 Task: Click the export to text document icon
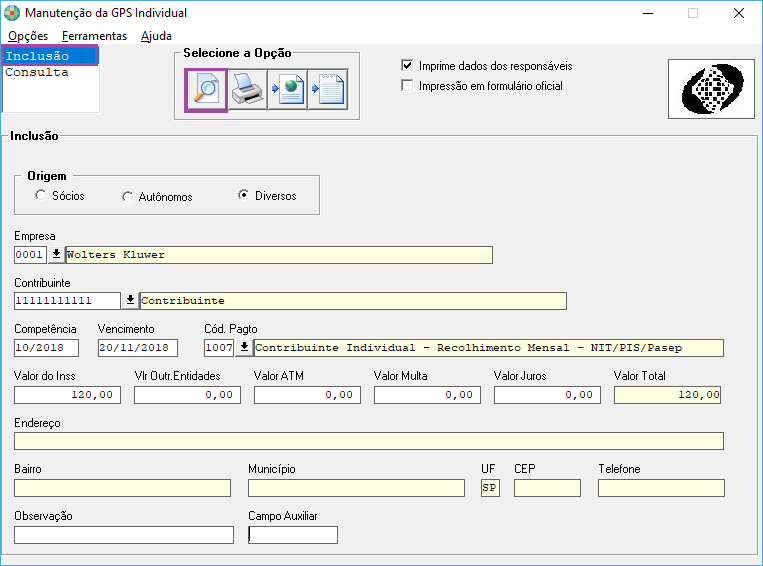tap(328, 89)
